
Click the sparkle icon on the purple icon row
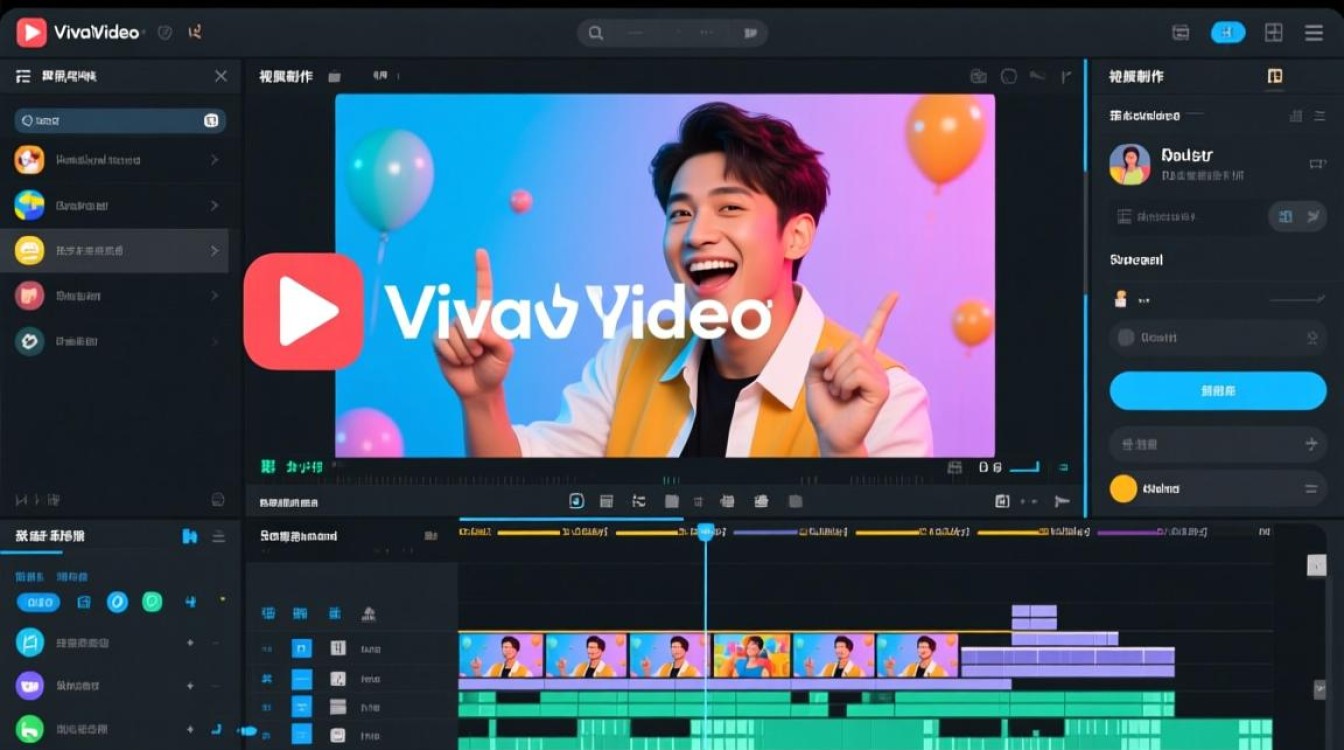tap(190, 686)
